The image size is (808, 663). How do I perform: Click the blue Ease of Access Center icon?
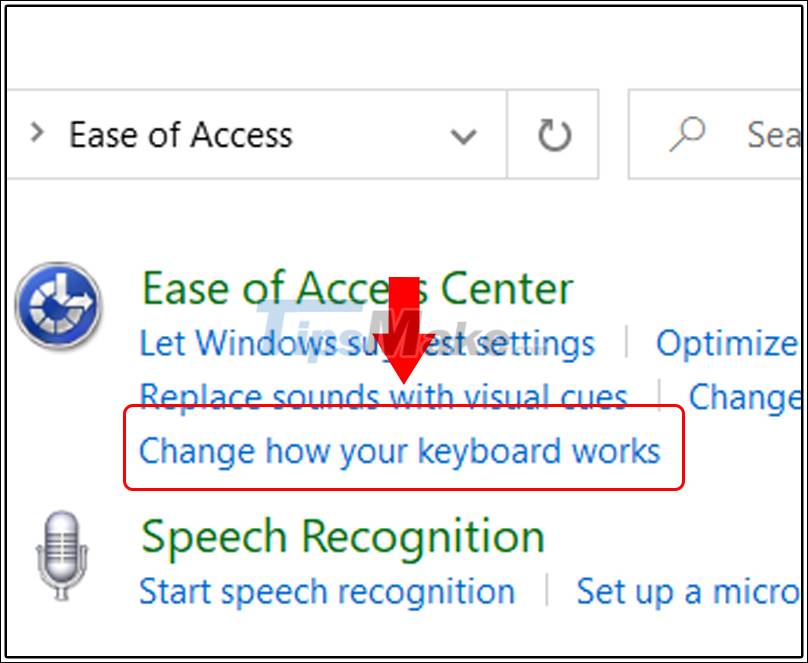58,296
